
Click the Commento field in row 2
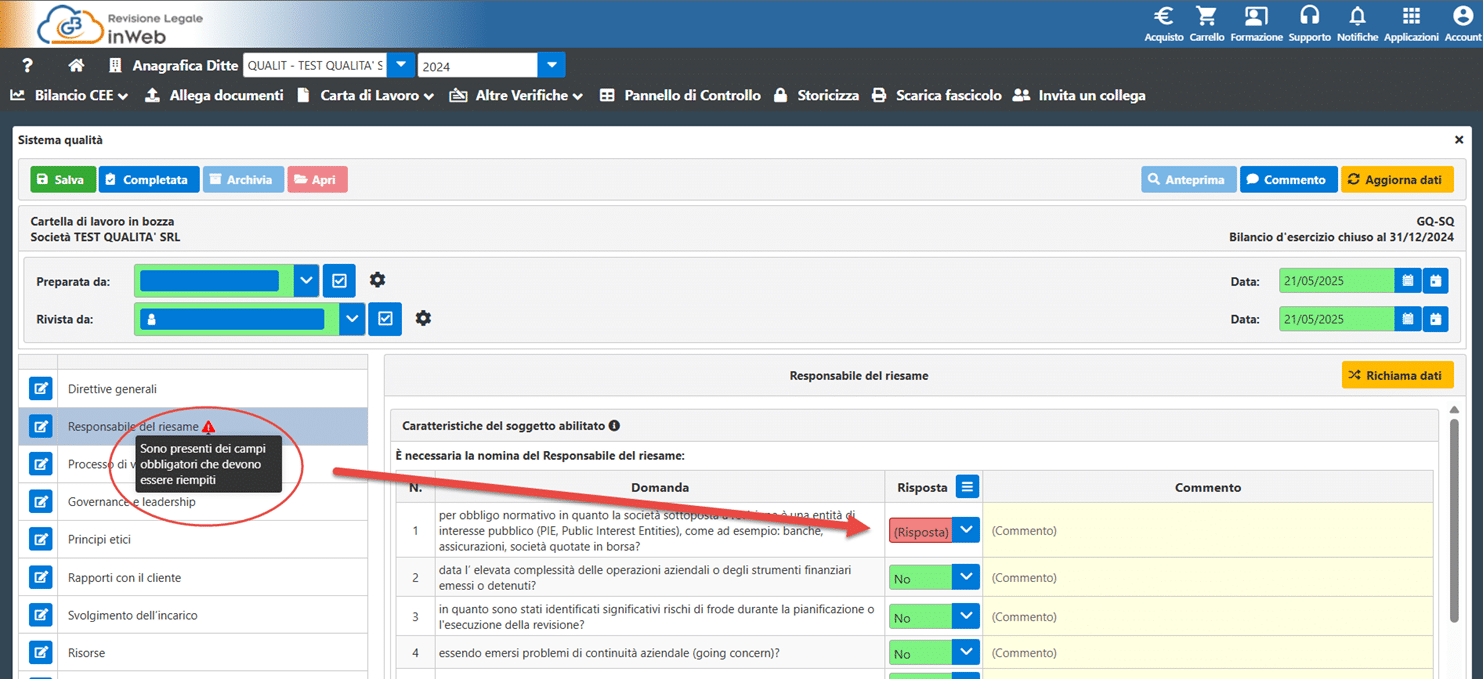(1207, 578)
